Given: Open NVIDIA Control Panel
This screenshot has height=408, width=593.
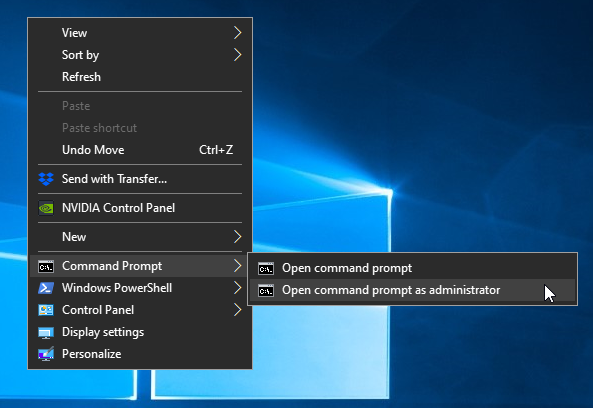Looking at the screenshot, I should click(140, 208).
